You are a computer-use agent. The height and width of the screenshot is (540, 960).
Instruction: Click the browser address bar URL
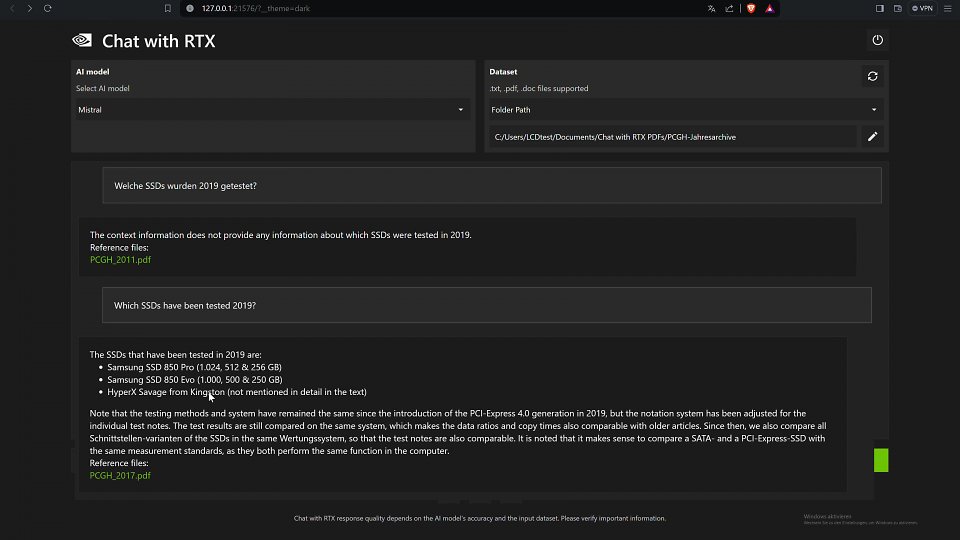(x=256, y=9)
